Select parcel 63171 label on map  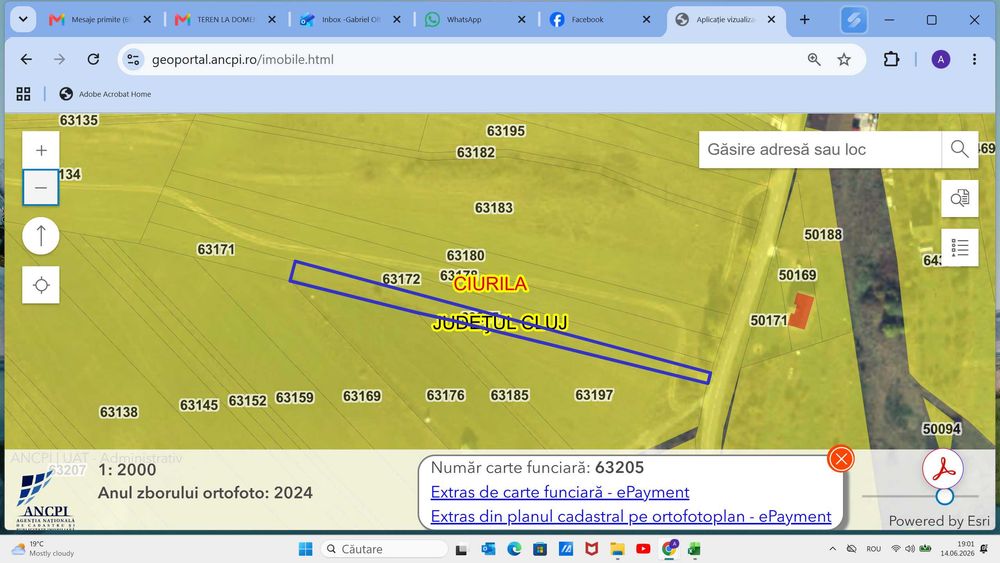pyautogui.click(x=216, y=249)
